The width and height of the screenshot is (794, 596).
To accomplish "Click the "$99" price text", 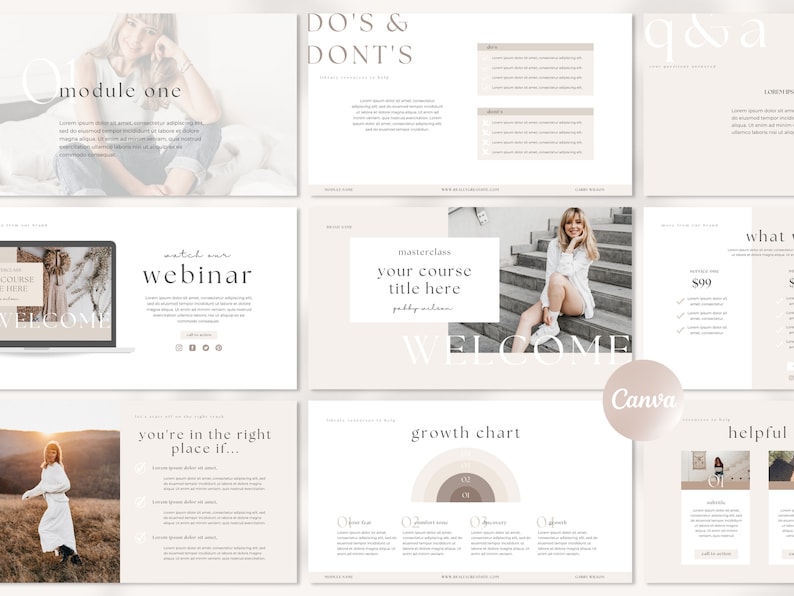I will point(702,283).
